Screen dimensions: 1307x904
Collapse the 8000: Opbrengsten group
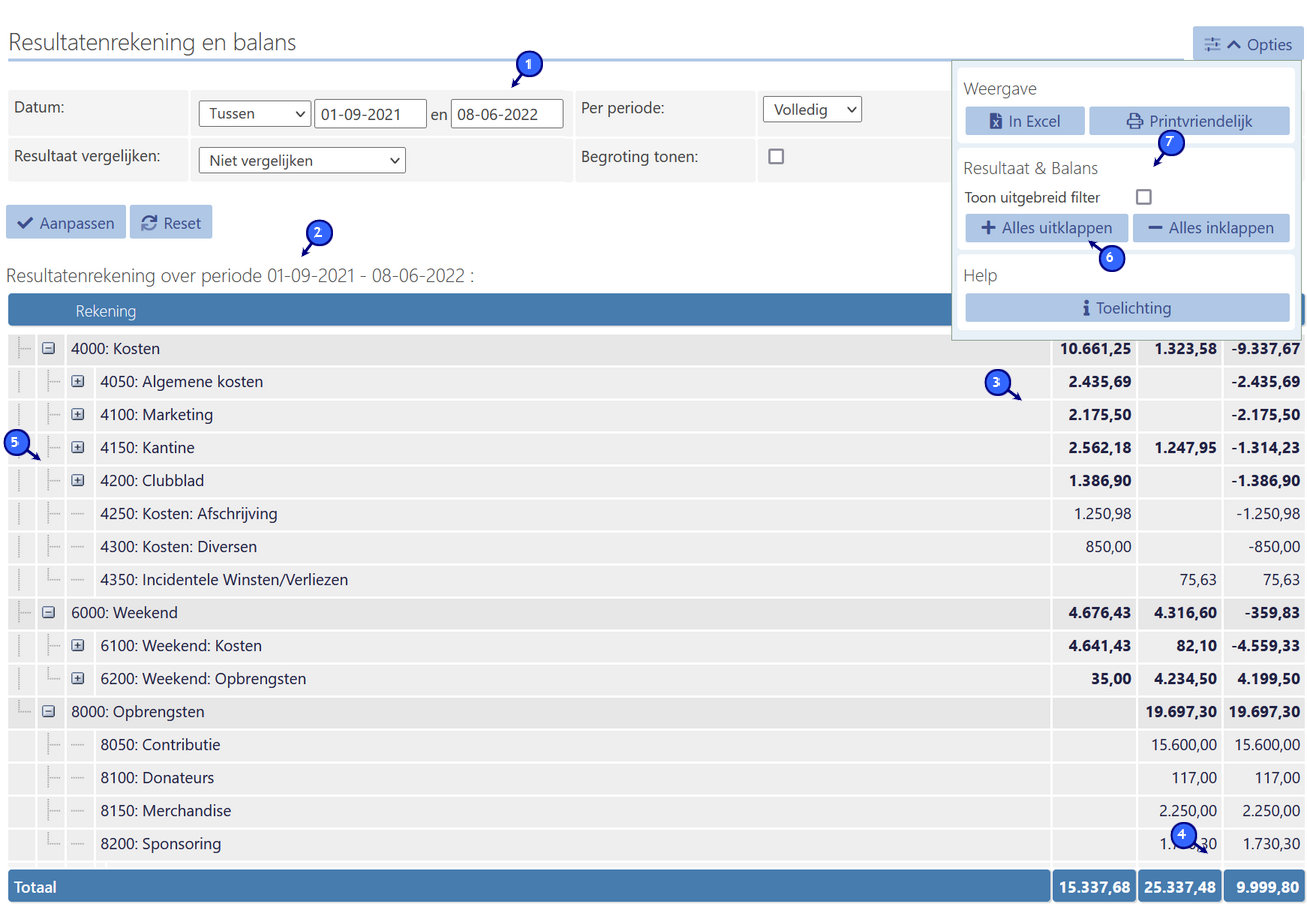coord(48,712)
